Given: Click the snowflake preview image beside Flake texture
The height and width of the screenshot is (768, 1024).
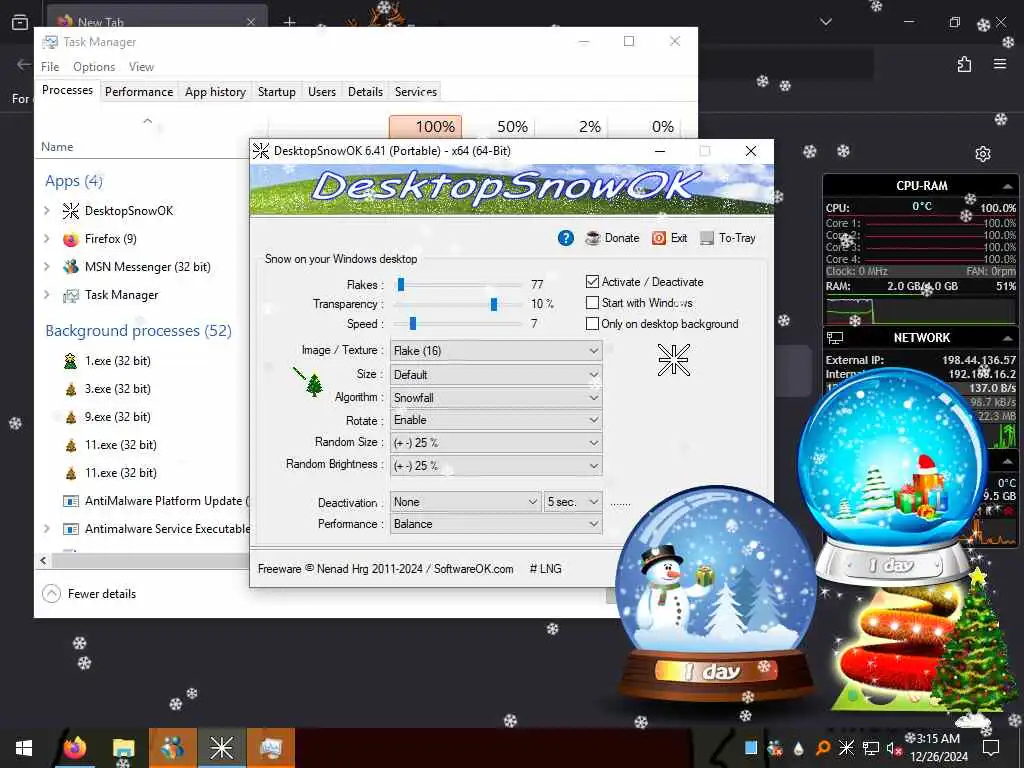Looking at the screenshot, I should coord(674,360).
